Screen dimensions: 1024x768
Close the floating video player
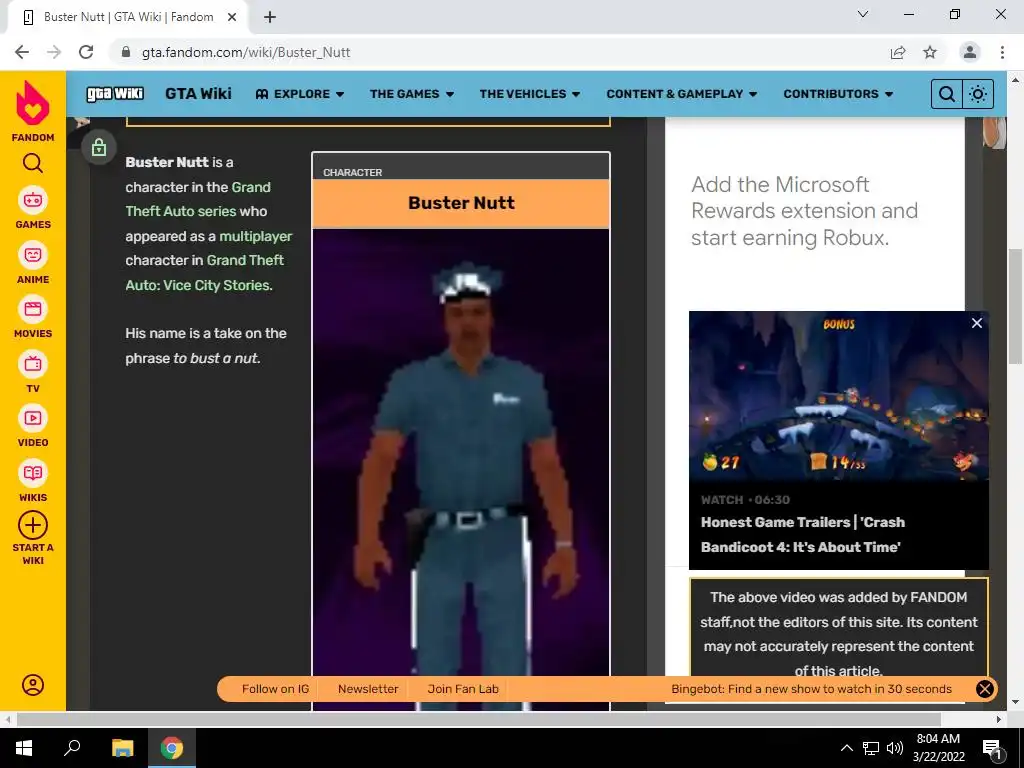(x=977, y=323)
